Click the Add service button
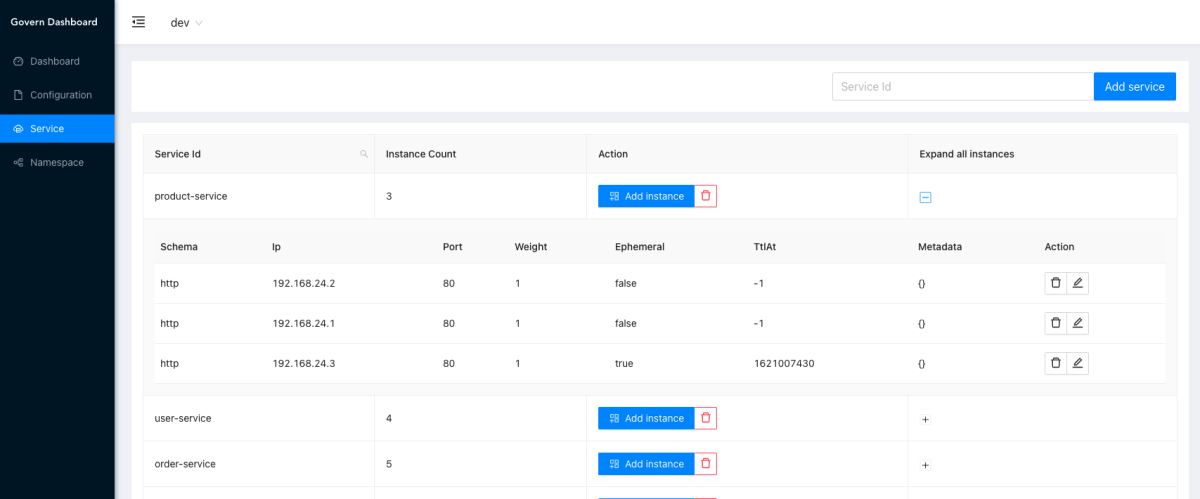 click(x=1134, y=87)
